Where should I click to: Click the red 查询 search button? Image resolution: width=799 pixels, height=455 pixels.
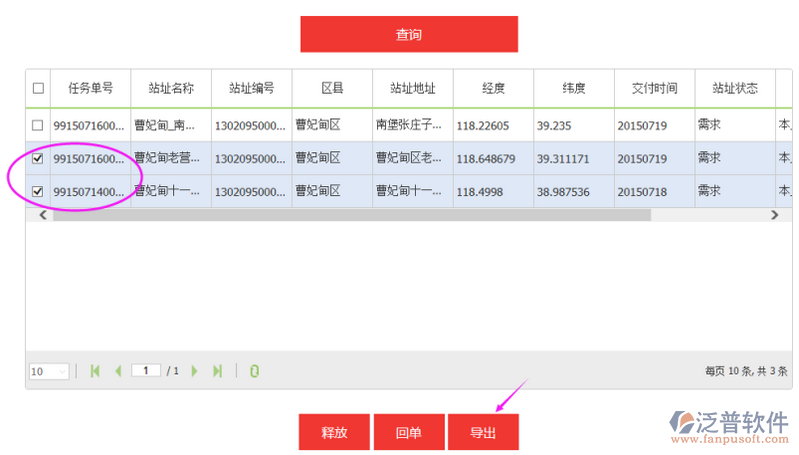click(x=409, y=34)
